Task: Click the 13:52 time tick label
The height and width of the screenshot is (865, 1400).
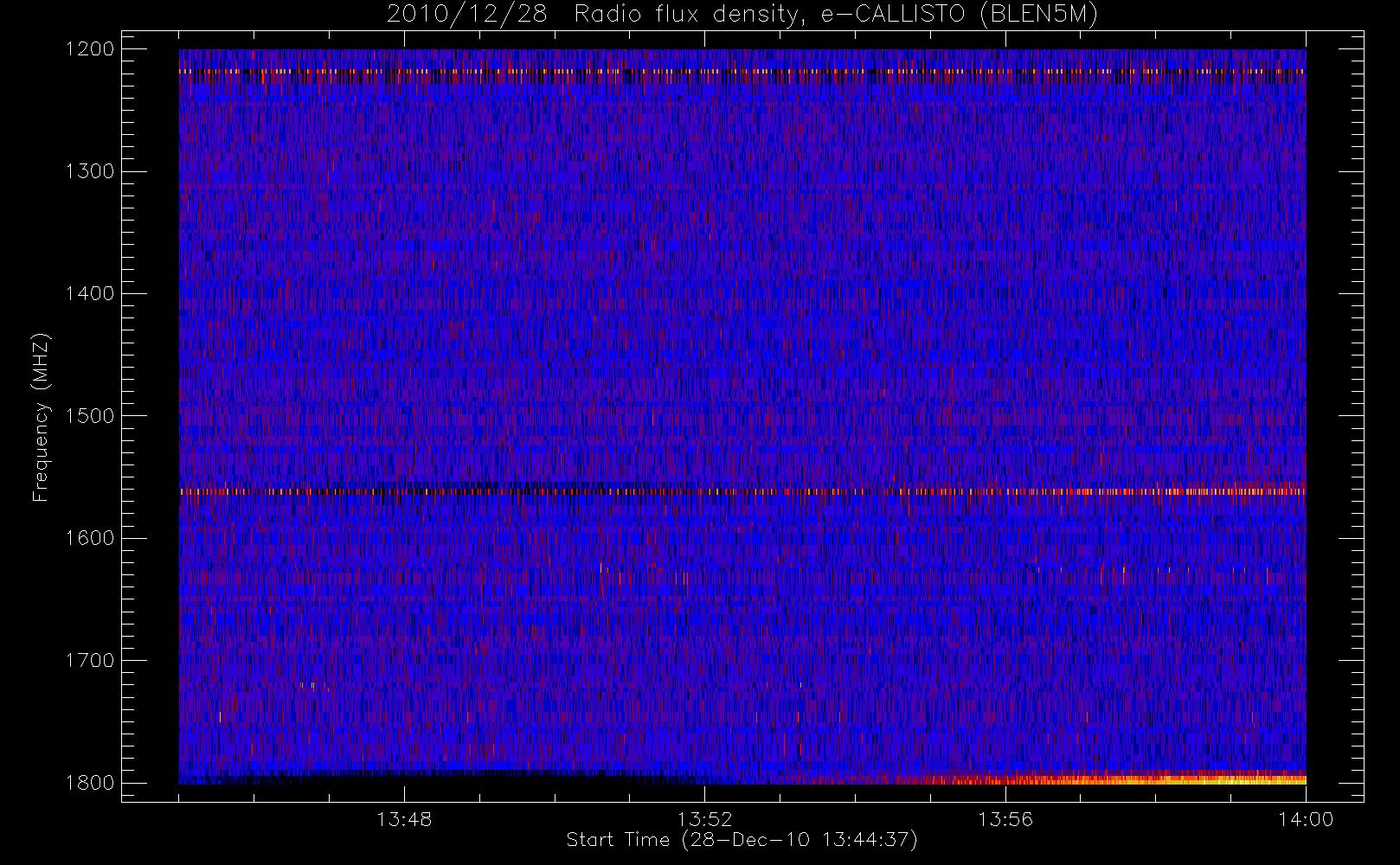Action: pos(704,819)
